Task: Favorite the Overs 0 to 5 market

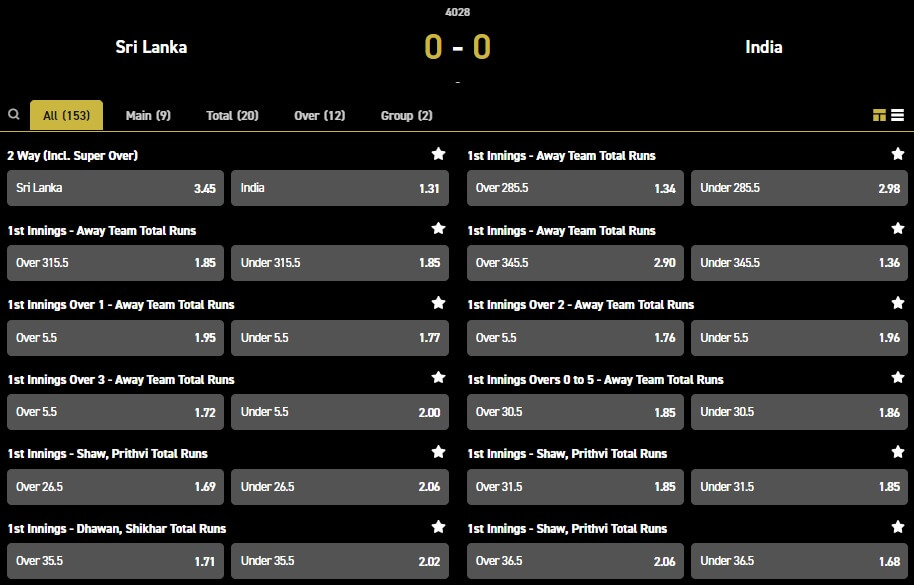Action: click(x=898, y=378)
